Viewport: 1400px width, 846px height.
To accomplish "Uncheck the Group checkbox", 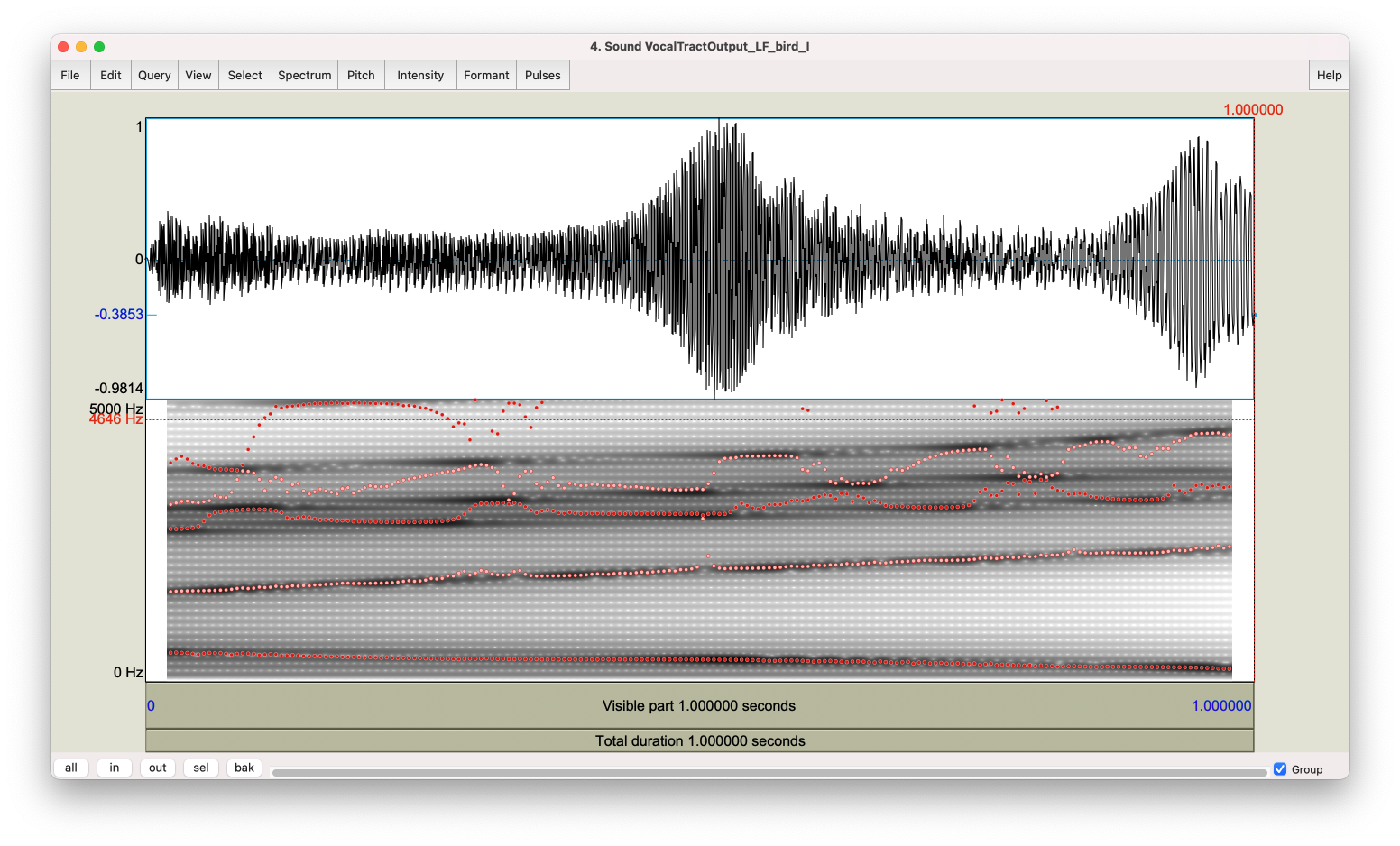I will point(1280,769).
